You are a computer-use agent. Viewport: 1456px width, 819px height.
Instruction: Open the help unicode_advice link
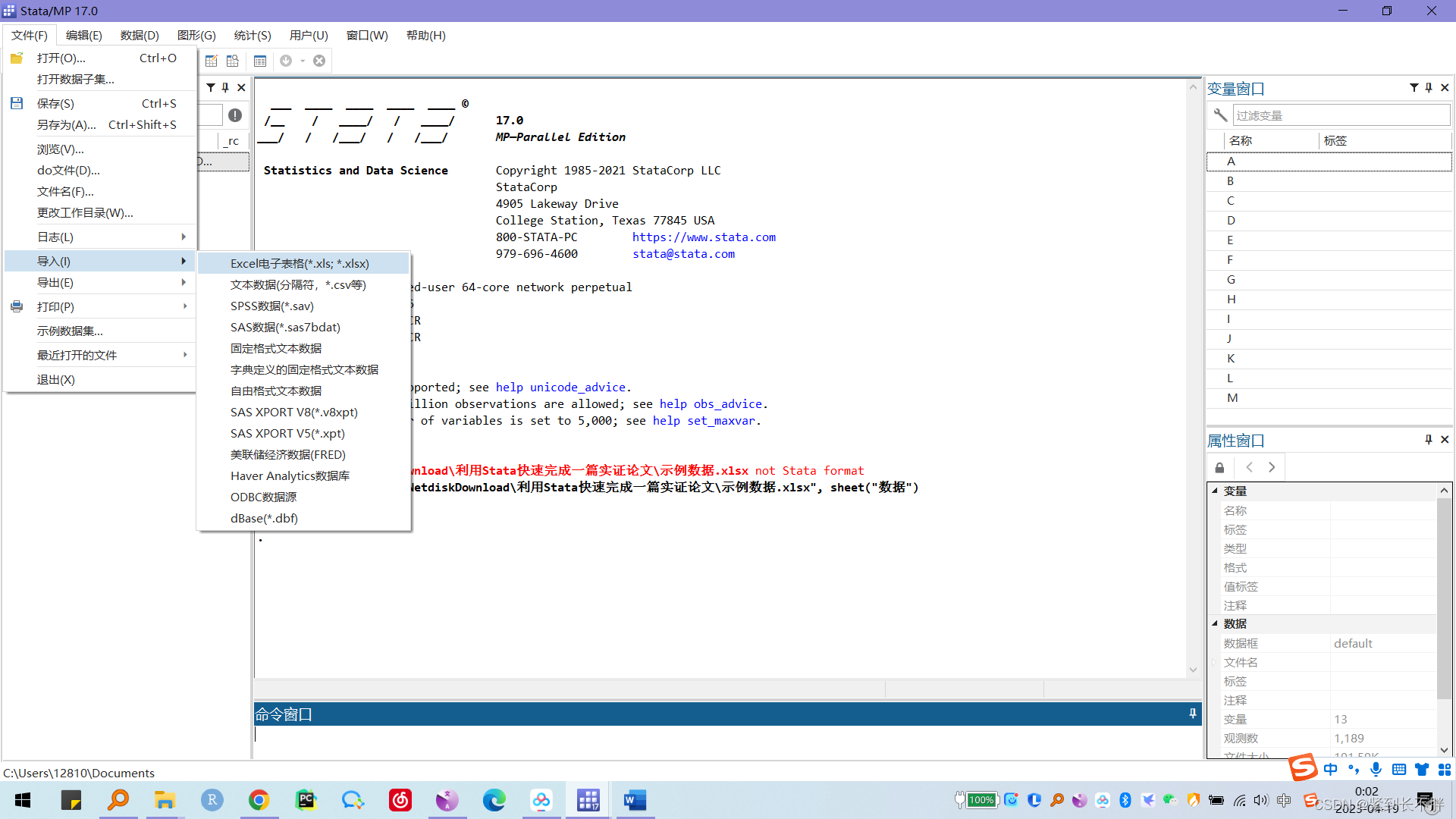pyautogui.click(x=560, y=387)
